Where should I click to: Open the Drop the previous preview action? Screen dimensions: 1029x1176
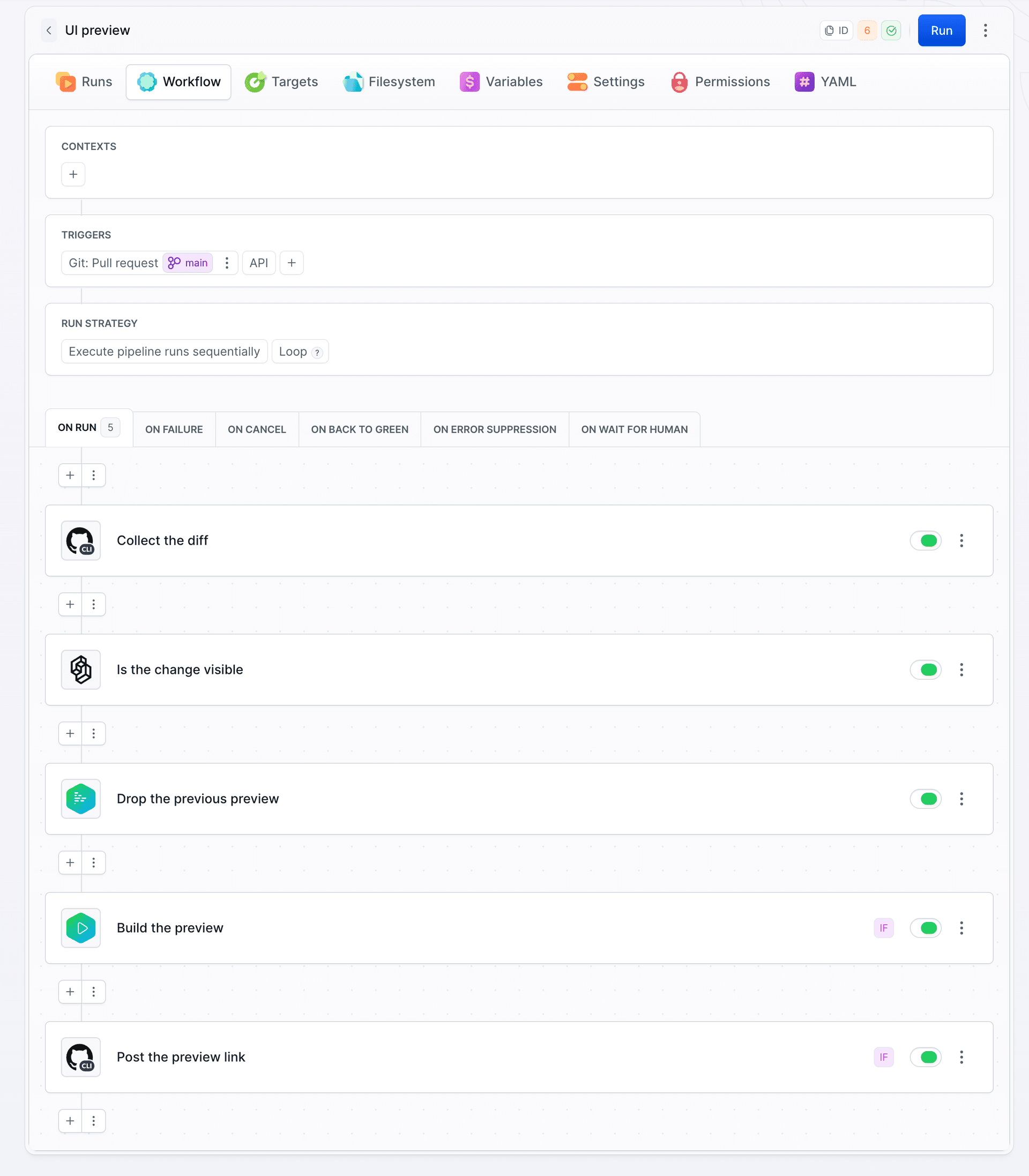(519, 799)
